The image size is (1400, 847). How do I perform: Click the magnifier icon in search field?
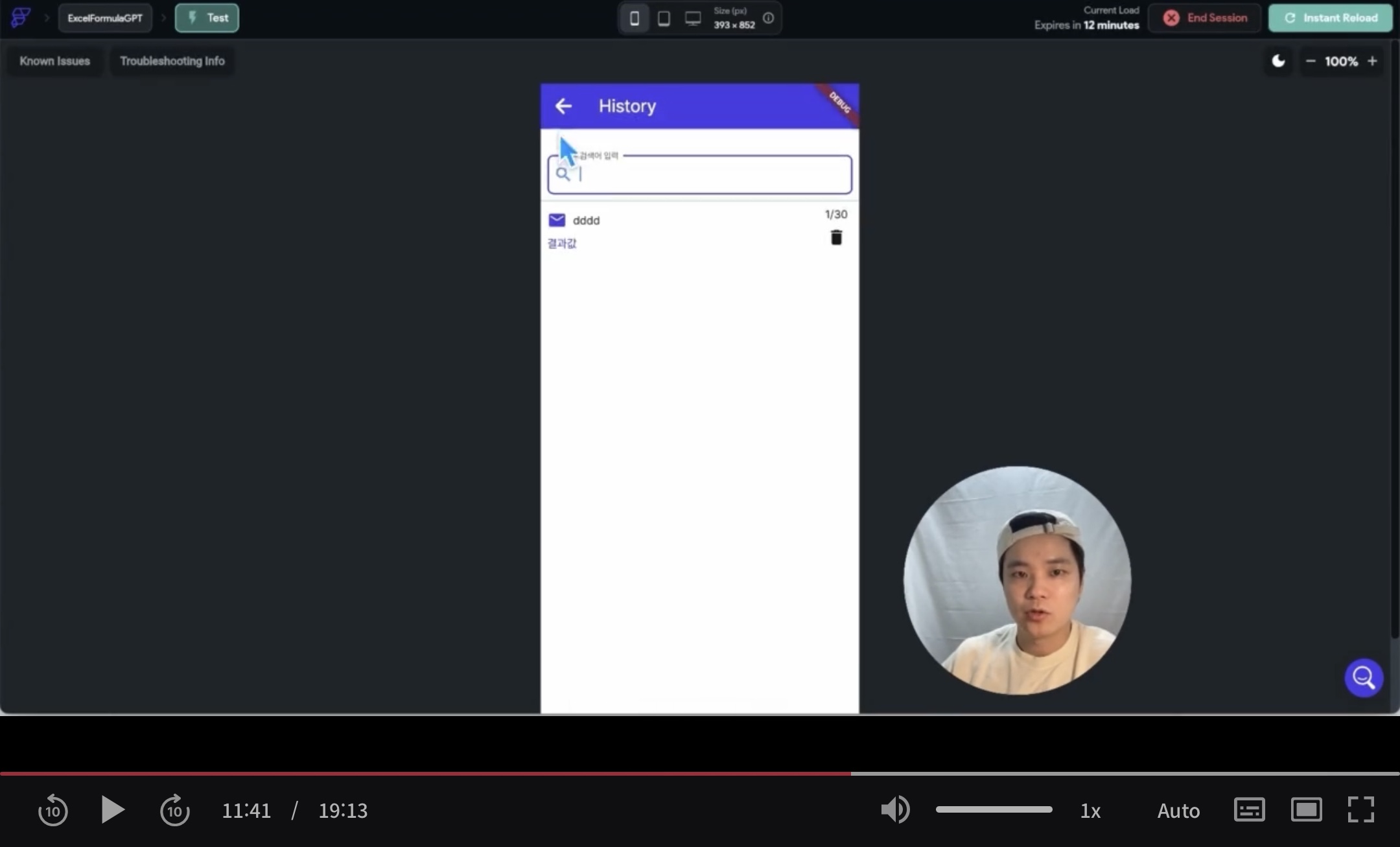pyautogui.click(x=563, y=174)
